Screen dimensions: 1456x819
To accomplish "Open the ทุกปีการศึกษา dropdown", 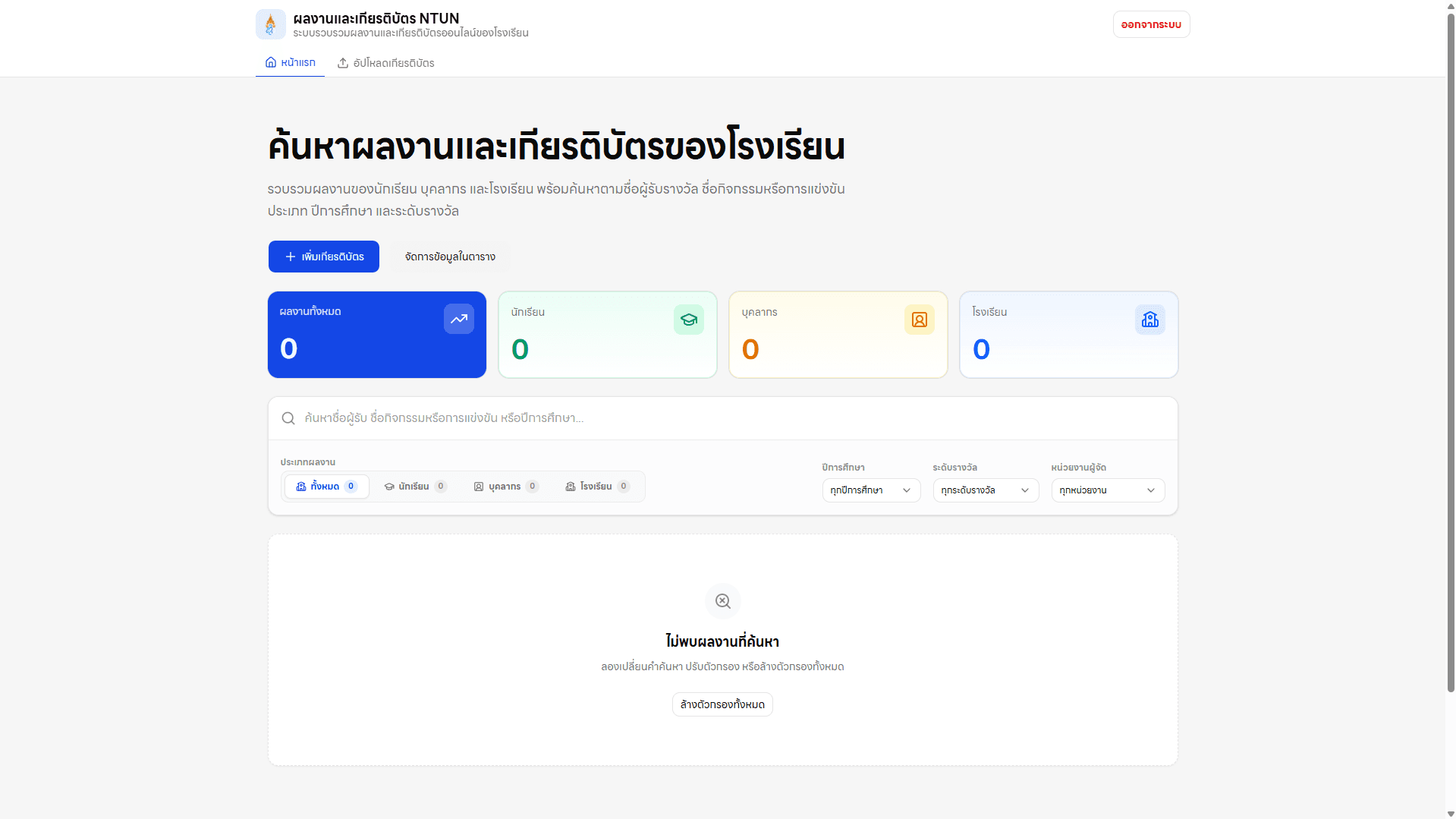I will (871, 490).
